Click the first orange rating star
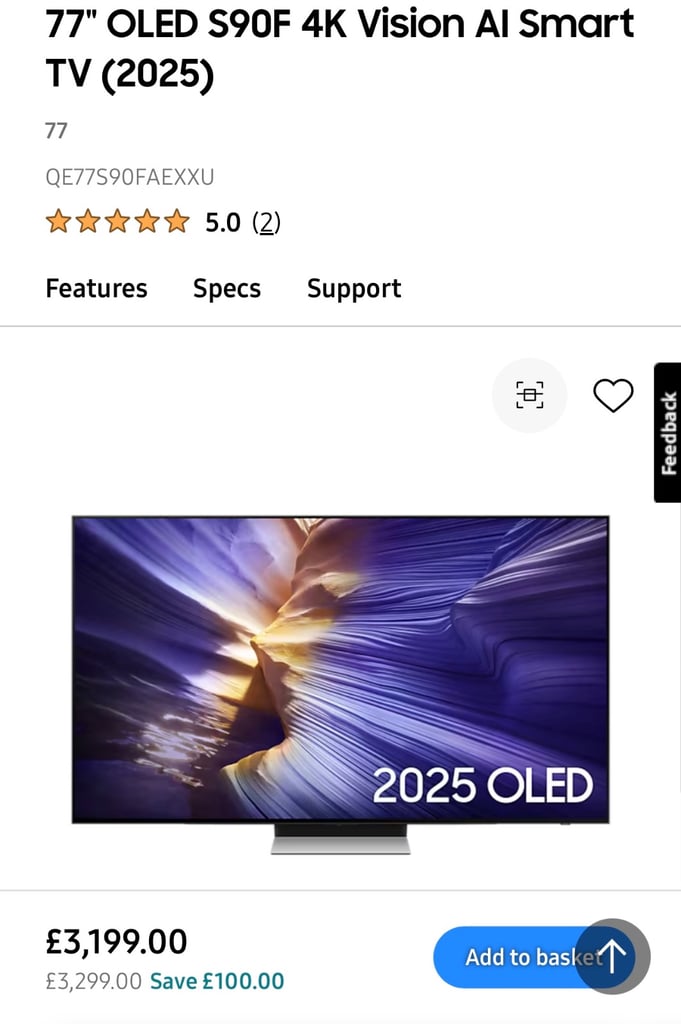The height and width of the screenshot is (1024, 681). (x=58, y=222)
